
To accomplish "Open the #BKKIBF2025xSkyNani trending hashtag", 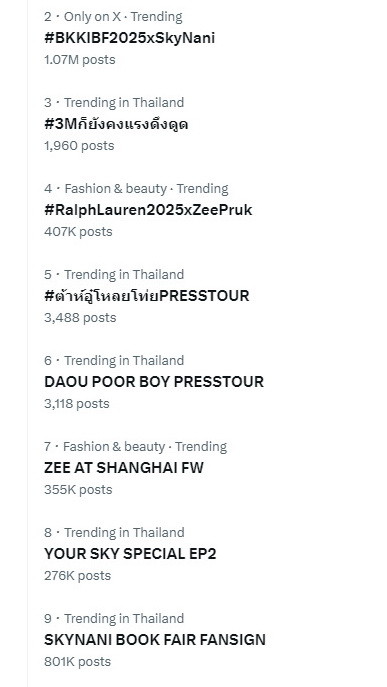I will click(x=129, y=38).
